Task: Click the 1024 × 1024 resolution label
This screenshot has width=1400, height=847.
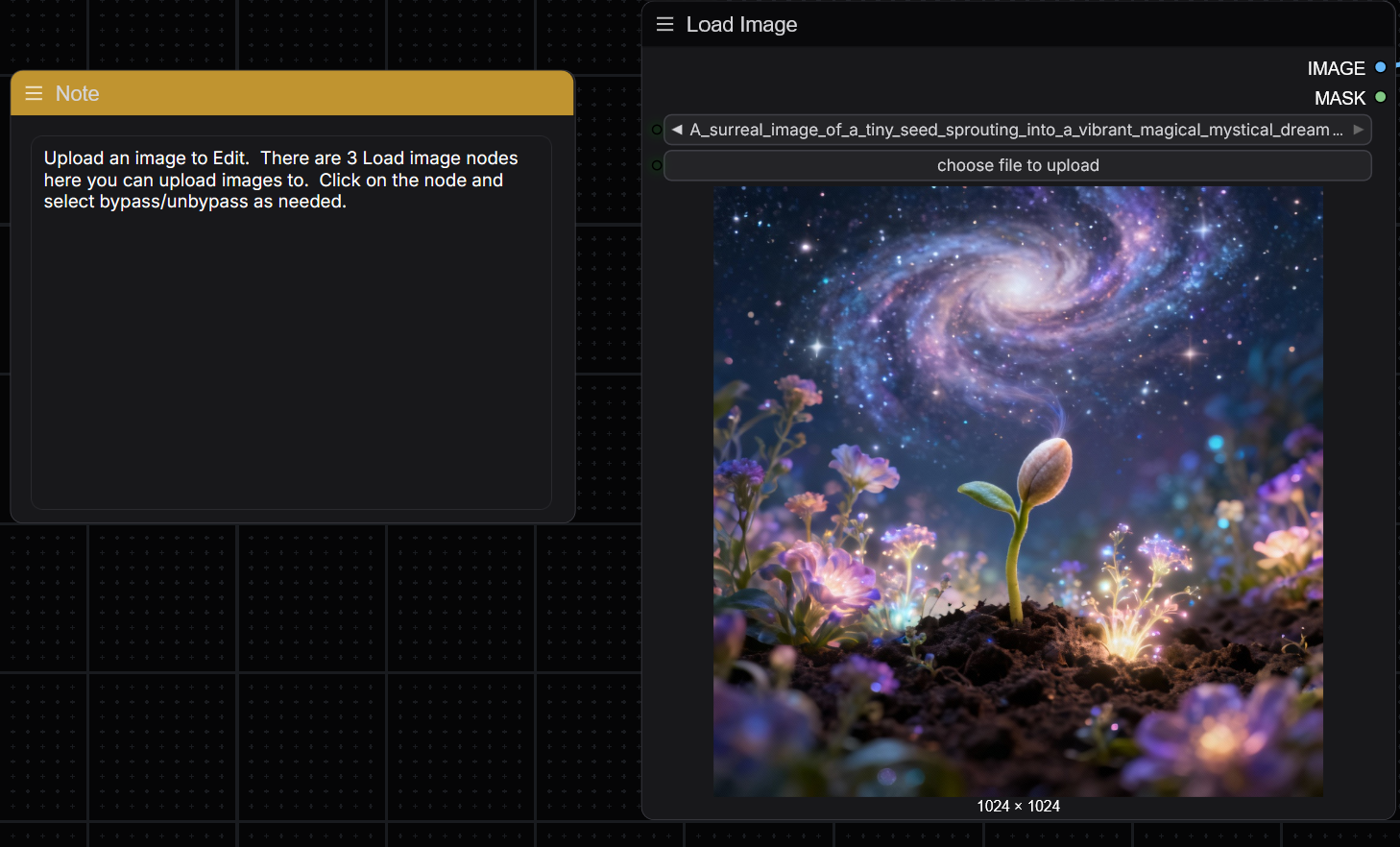Action: [x=1018, y=806]
